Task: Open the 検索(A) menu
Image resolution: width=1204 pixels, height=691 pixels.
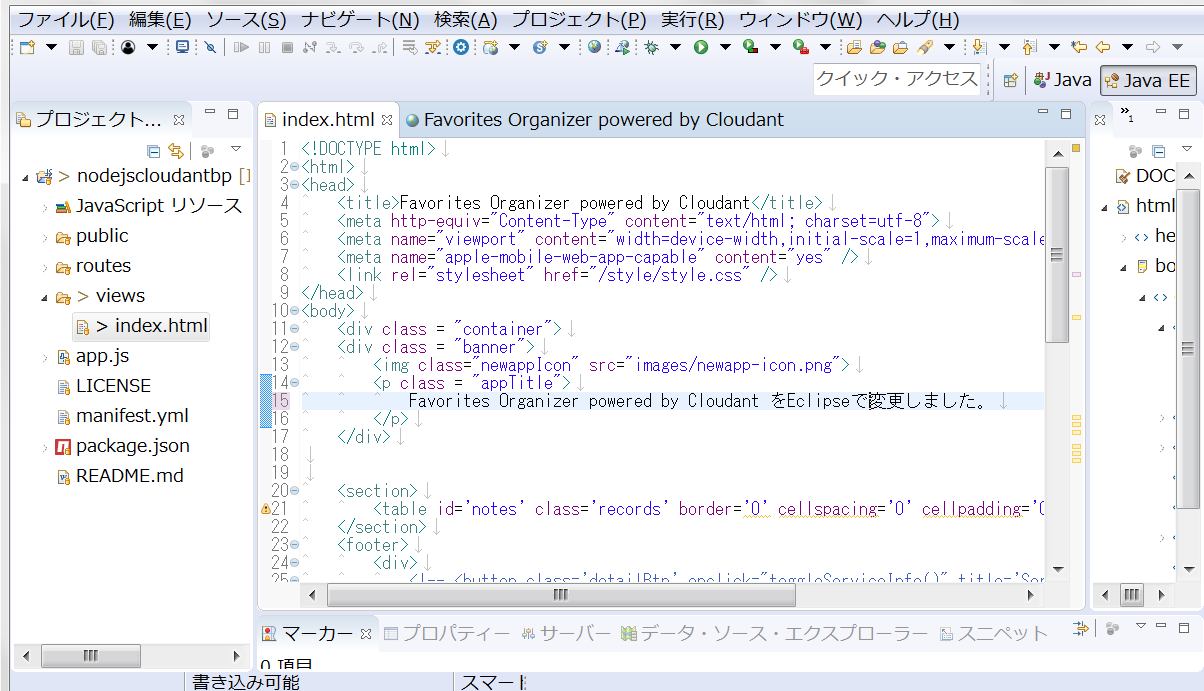Action: coord(466,20)
